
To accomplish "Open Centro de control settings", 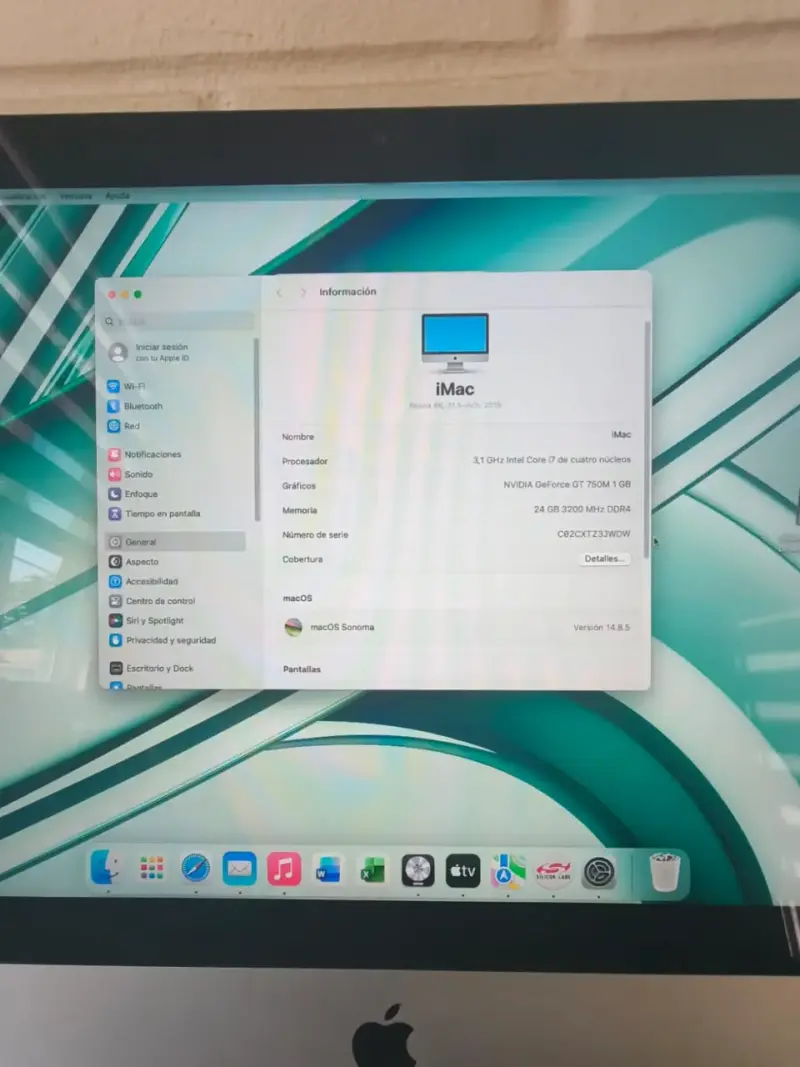I will [152, 602].
